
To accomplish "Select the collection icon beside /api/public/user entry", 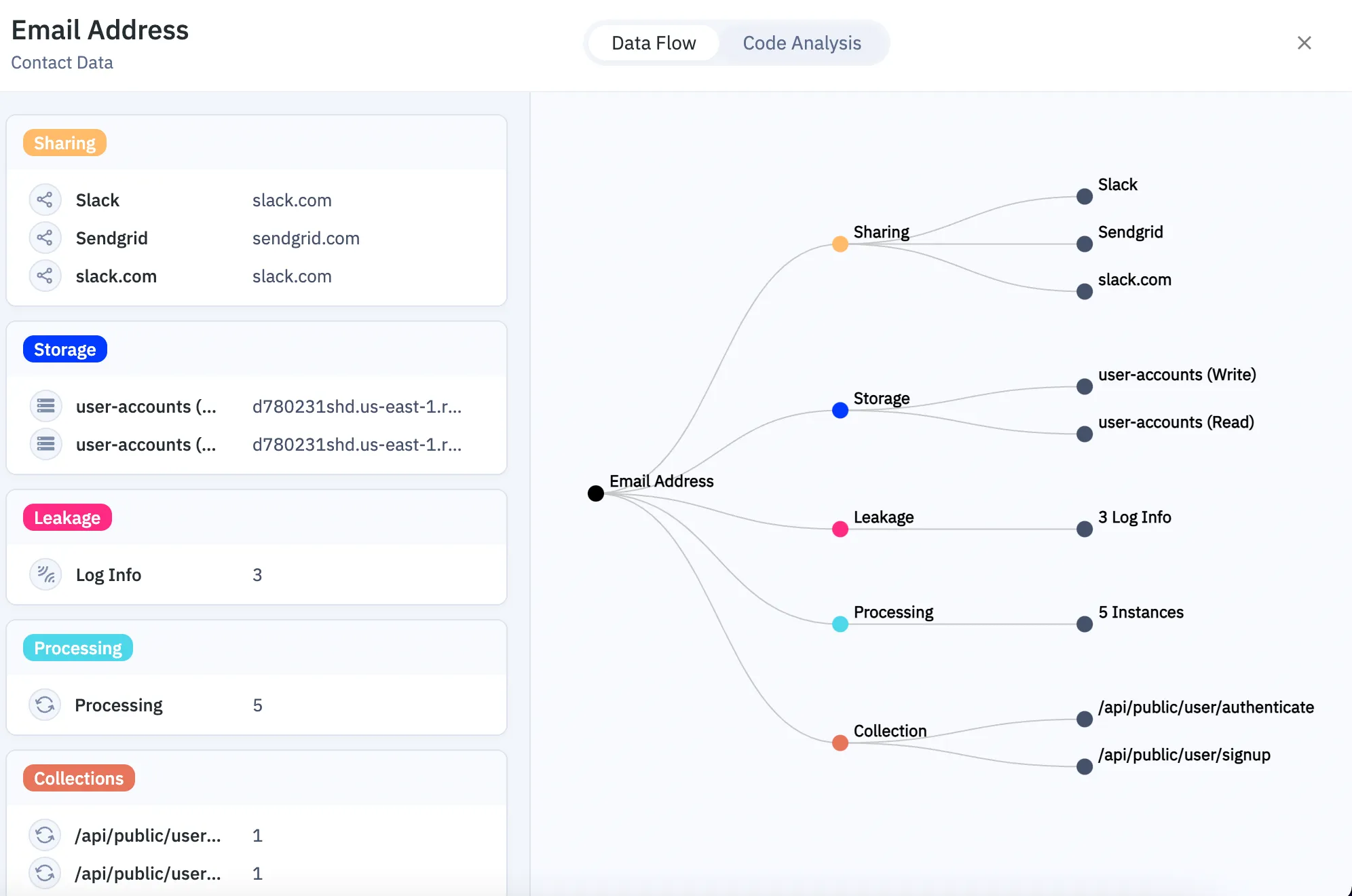I will coord(45,836).
